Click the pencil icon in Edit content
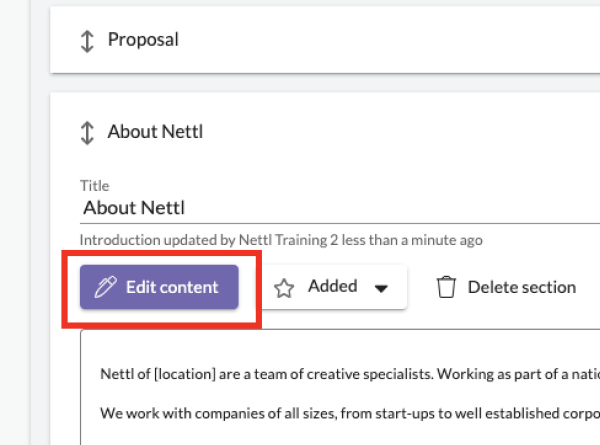 [x=105, y=287]
